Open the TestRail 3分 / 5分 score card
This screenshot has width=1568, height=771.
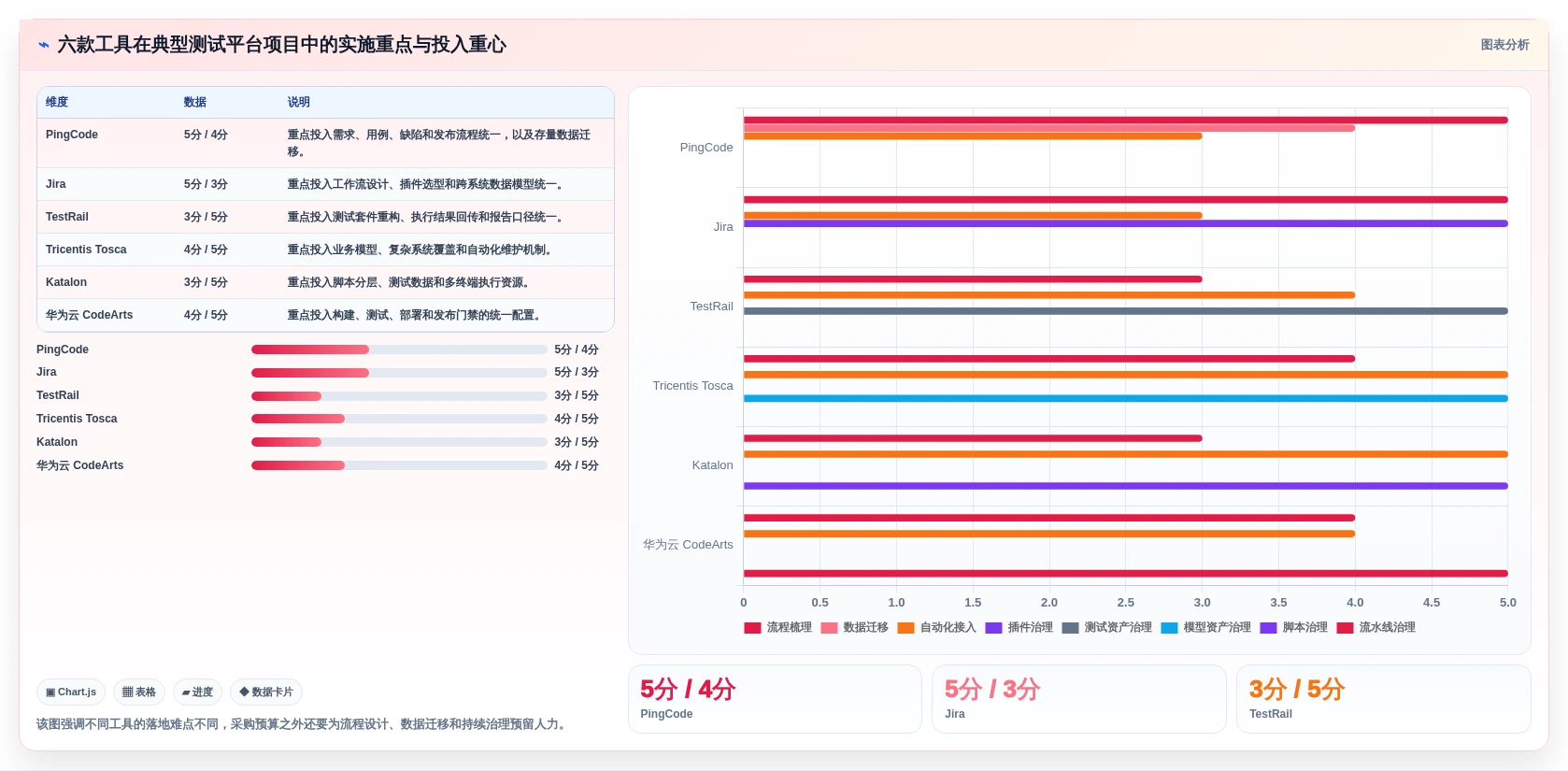tap(1384, 699)
